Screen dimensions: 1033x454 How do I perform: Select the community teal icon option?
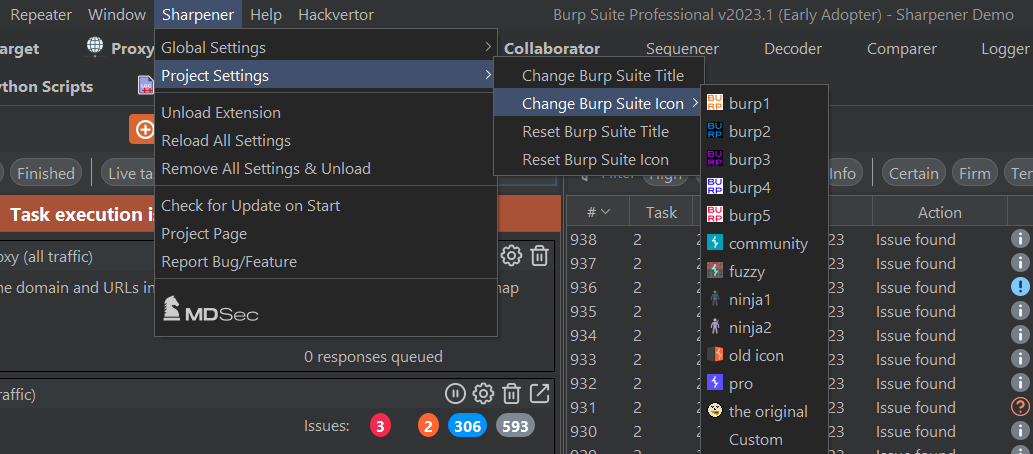coord(763,244)
